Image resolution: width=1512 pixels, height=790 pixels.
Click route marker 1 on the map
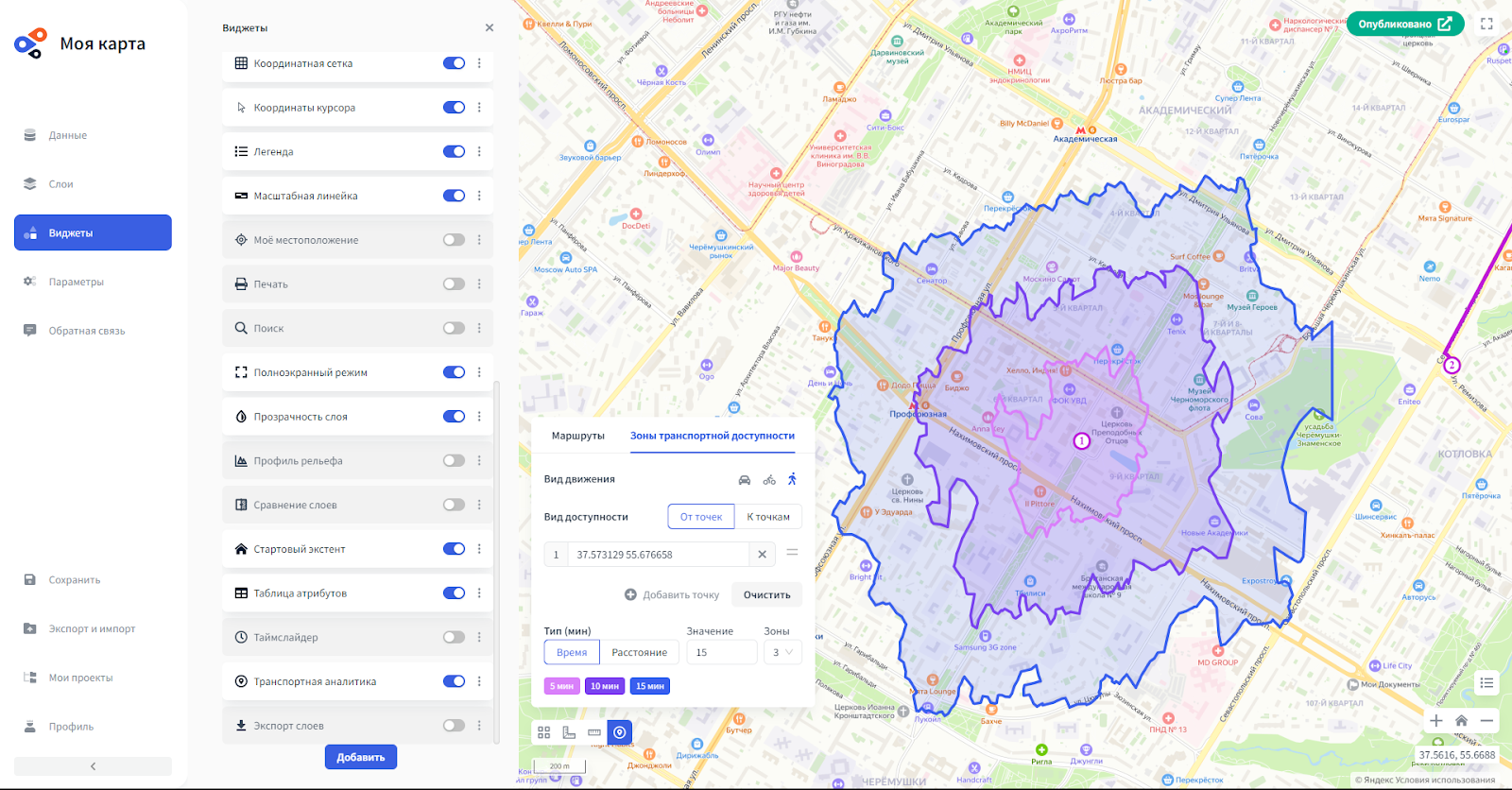[x=1082, y=440]
